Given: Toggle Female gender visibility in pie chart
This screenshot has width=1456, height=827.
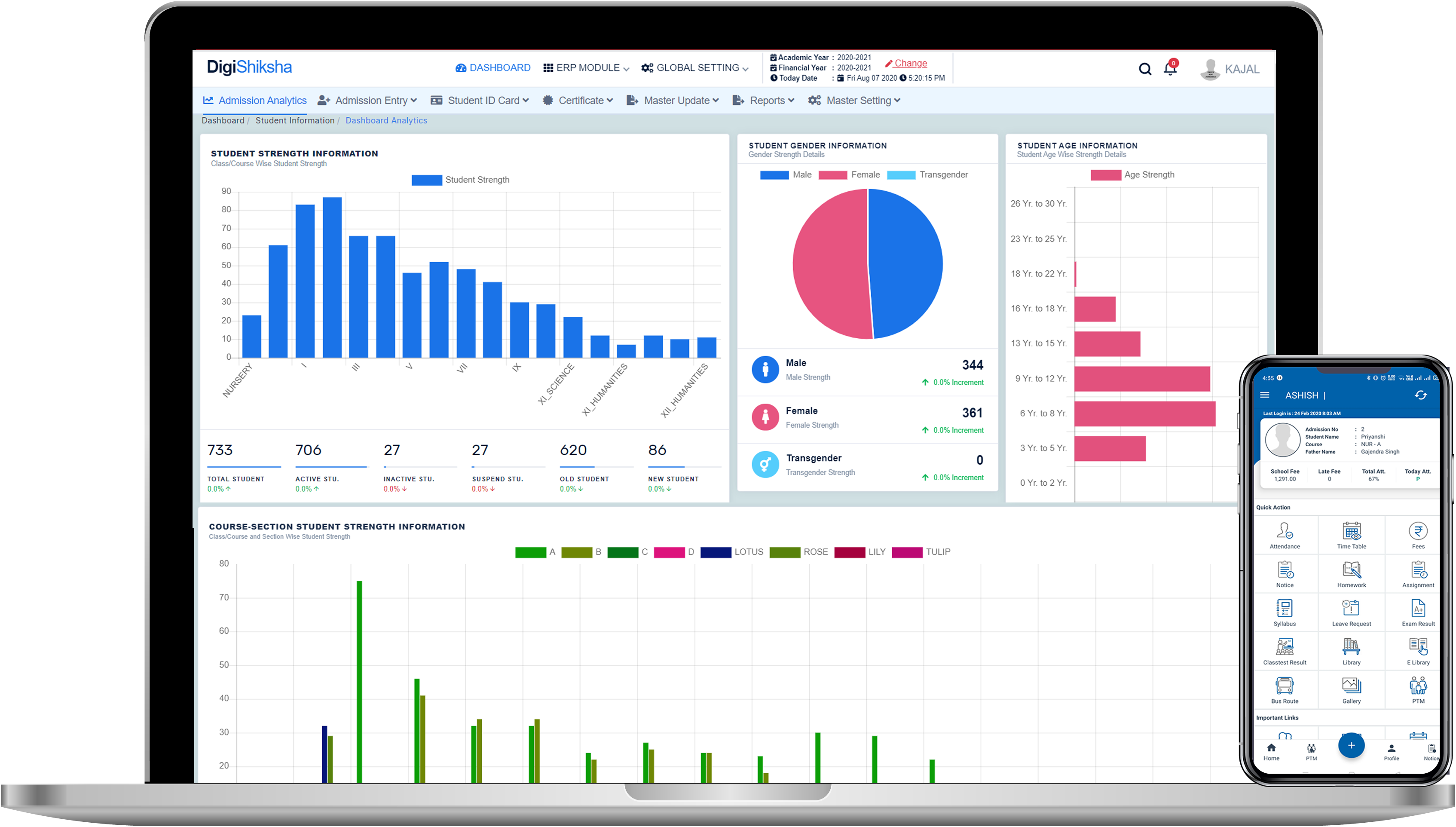Looking at the screenshot, I should click(x=856, y=175).
